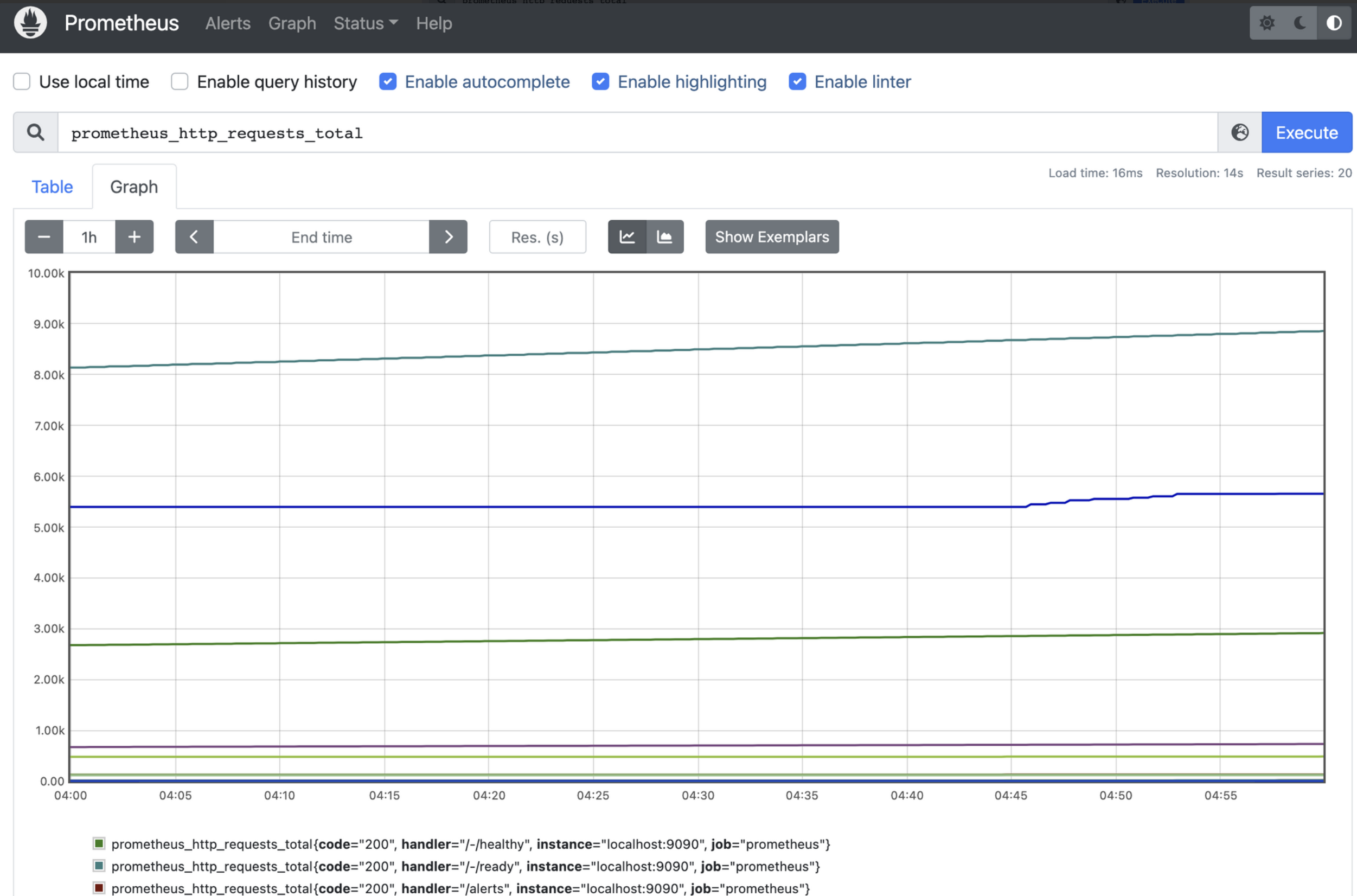Click the Prometheus brand title
Screen dimensions: 1357x896
pyautogui.click(x=121, y=23)
